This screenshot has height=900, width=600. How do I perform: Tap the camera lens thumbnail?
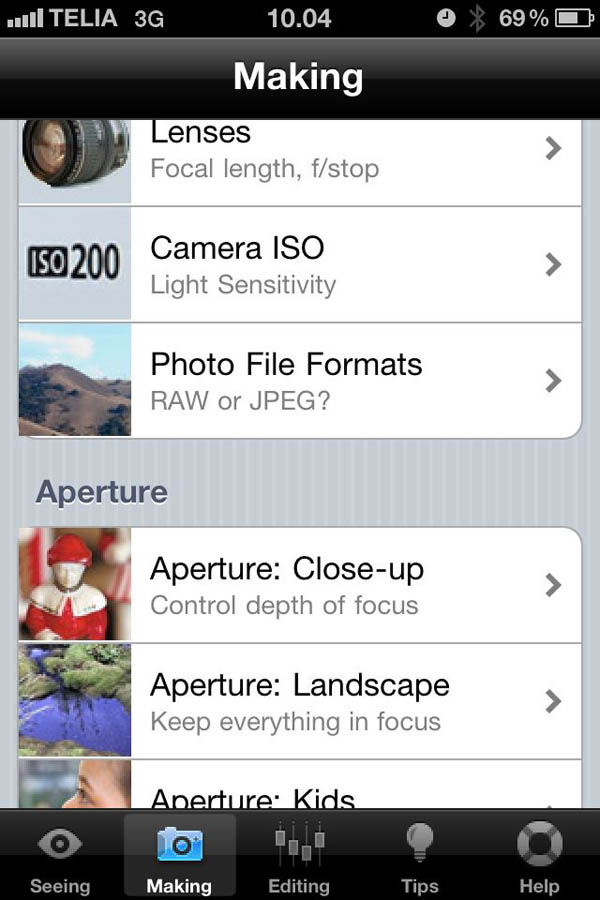point(75,155)
